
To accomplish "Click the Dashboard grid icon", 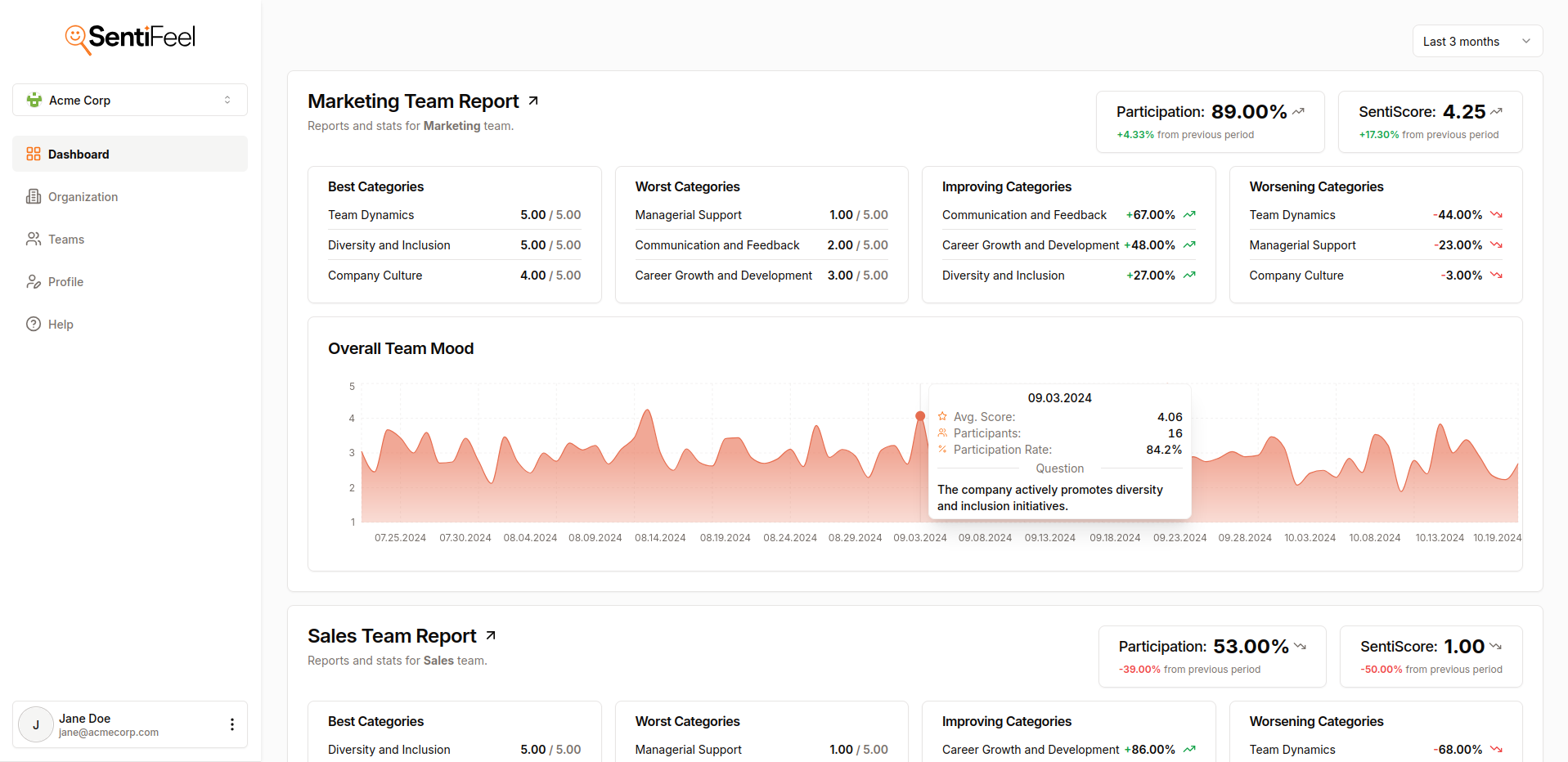I will click(34, 154).
